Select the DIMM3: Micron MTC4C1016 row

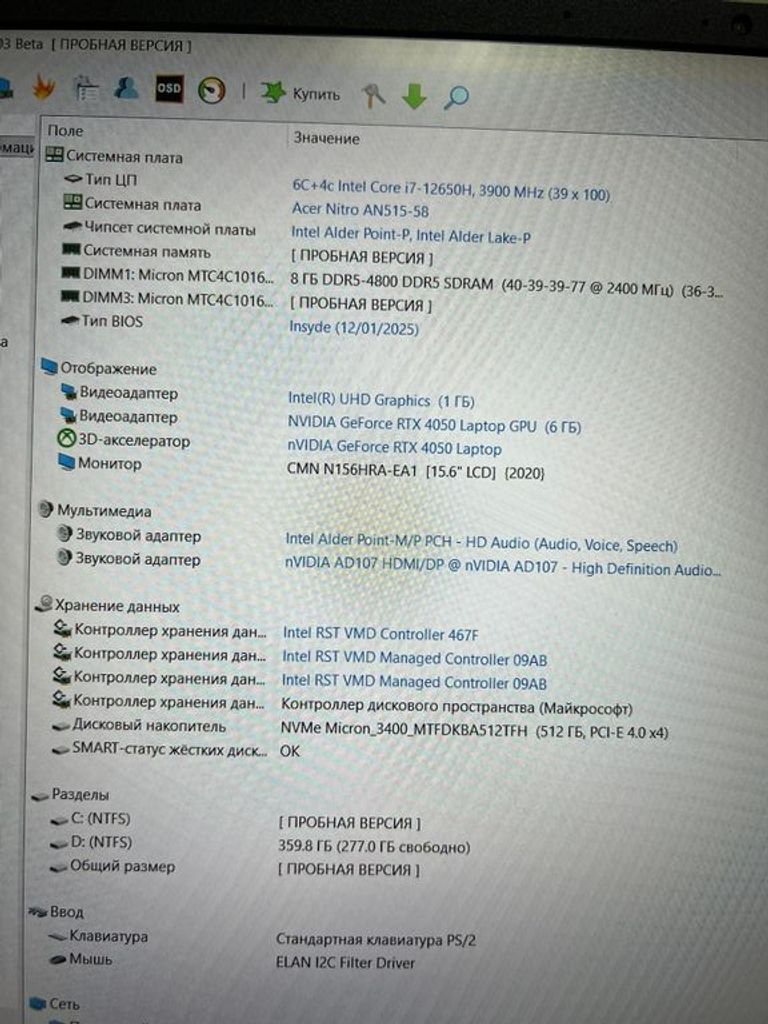[x=167, y=298]
